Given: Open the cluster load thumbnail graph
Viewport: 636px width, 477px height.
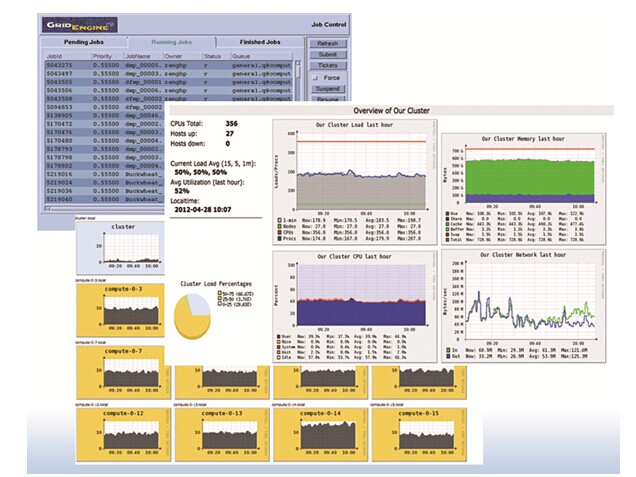Looking at the screenshot, I should point(121,246).
